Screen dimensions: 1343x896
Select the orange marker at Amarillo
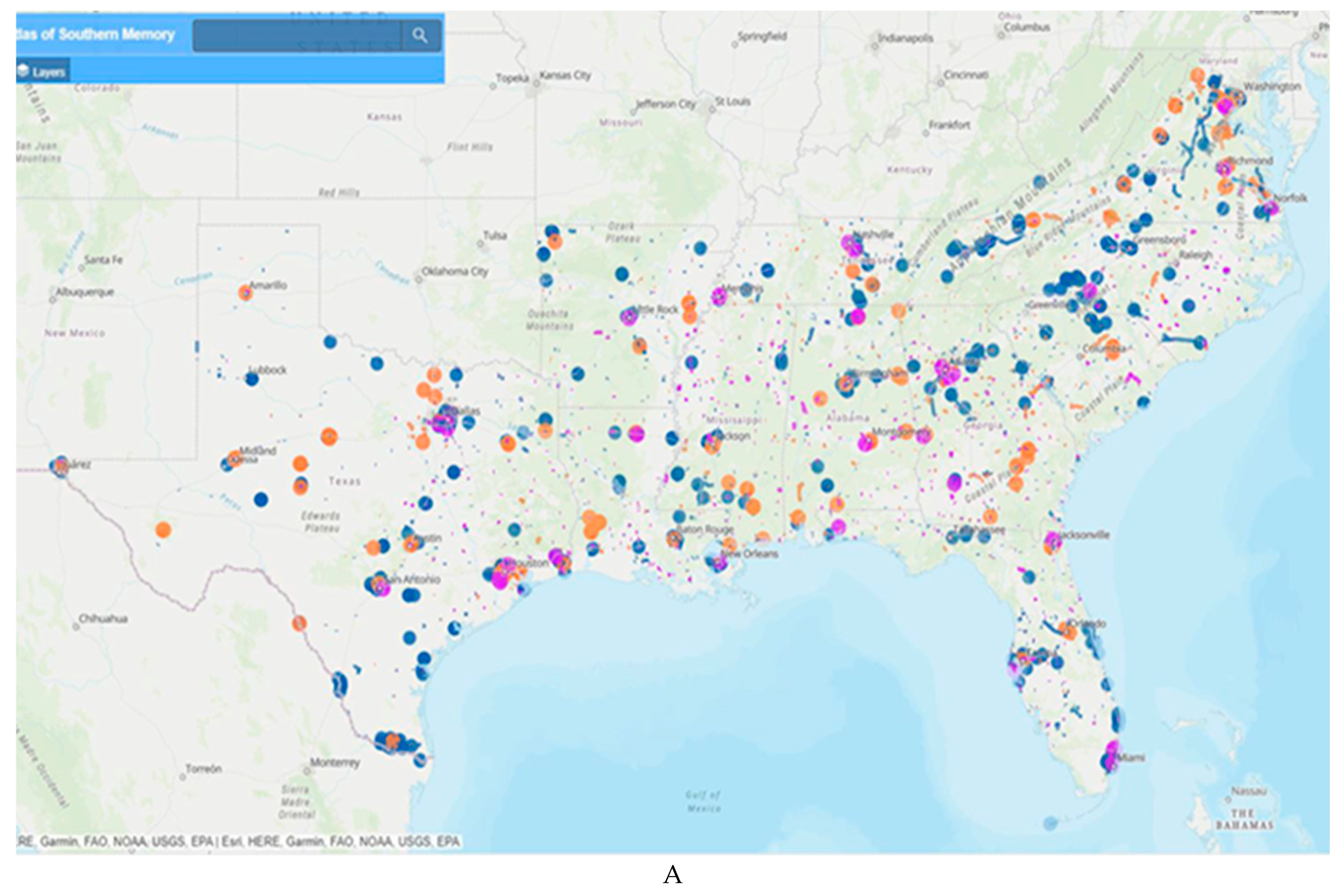point(245,293)
